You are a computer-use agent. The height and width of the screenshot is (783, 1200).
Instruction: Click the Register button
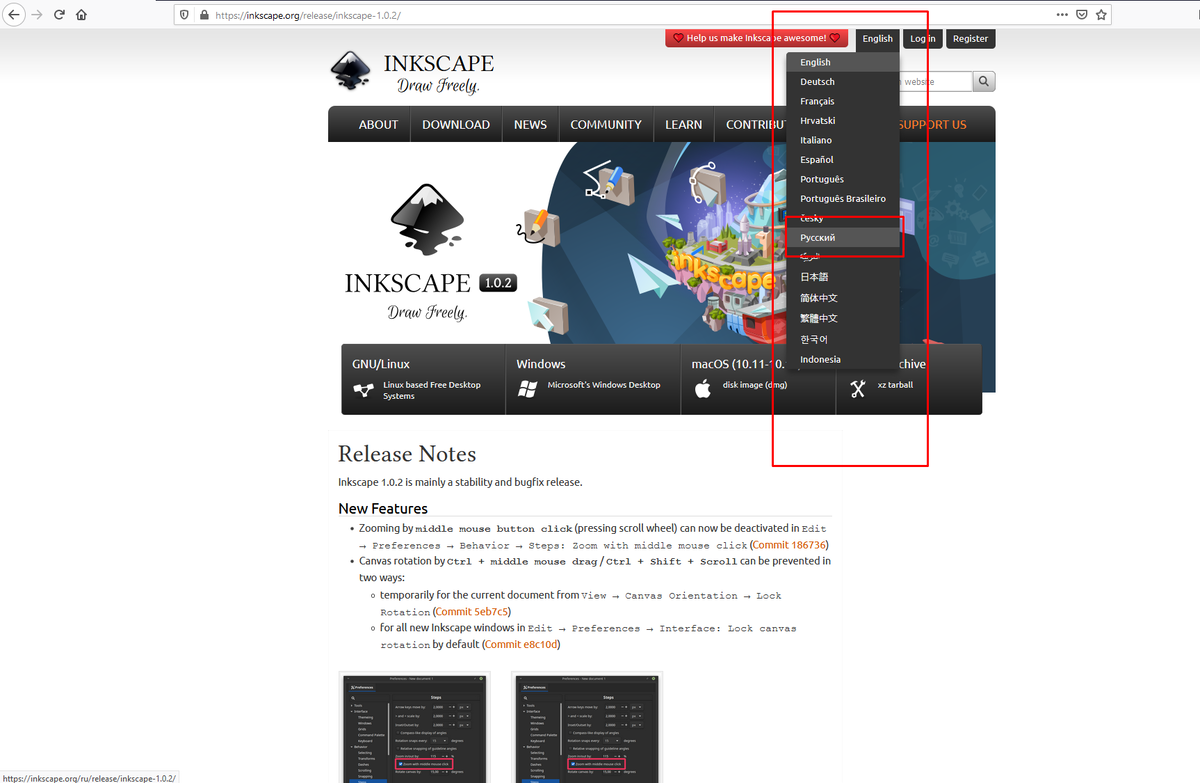point(970,38)
